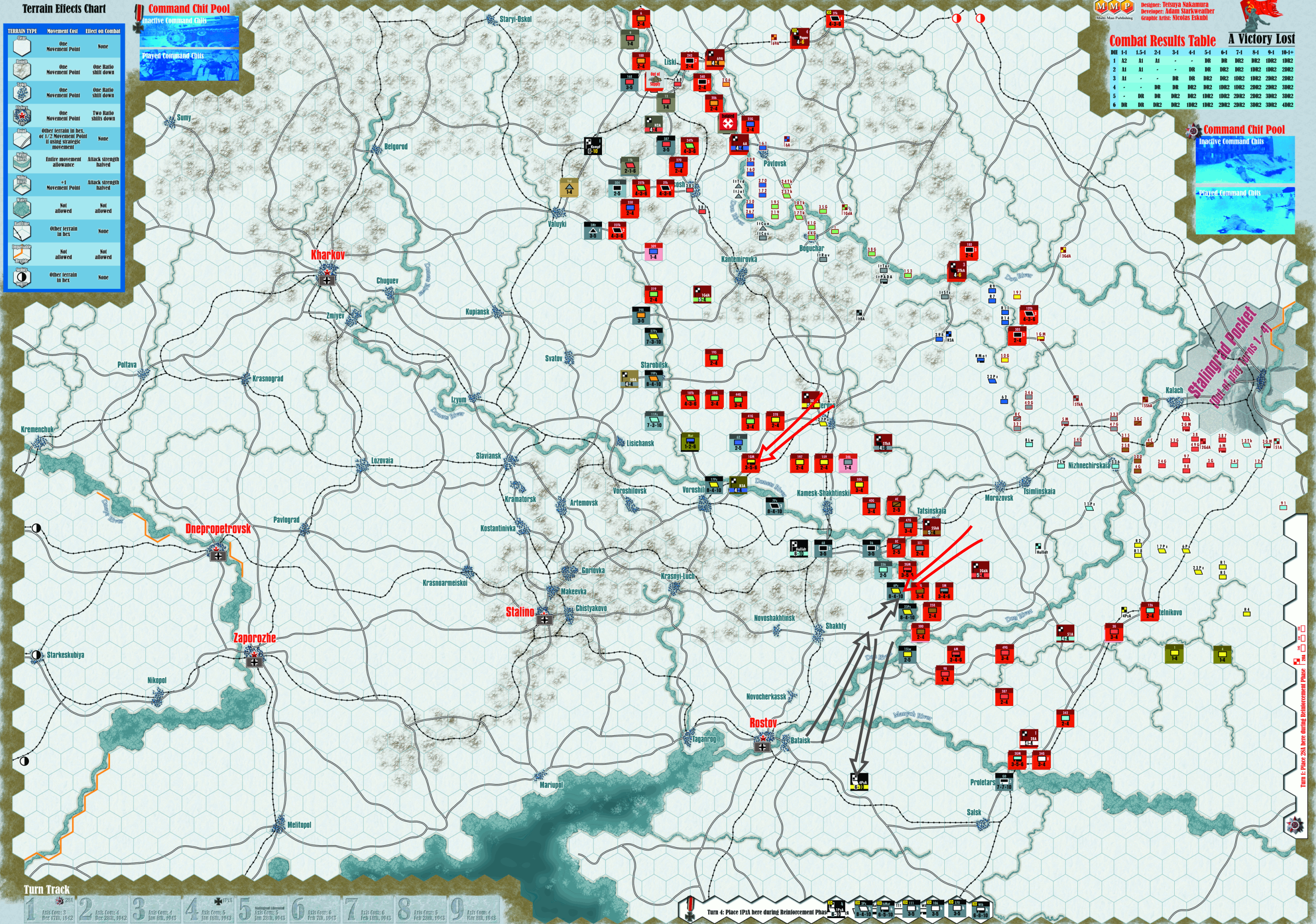Select the 7Pz 8-4-10 panzer counter
Viewport: 1316px width, 924px height.
[x=774, y=506]
